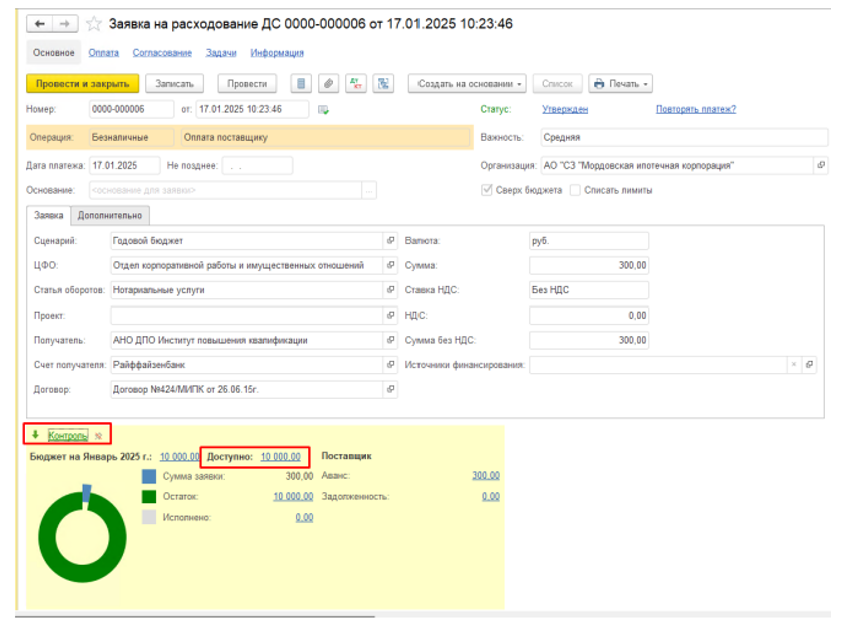853x629 pixels.
Task: Open the Печать dropdown menu
Action: pos(620,84)
